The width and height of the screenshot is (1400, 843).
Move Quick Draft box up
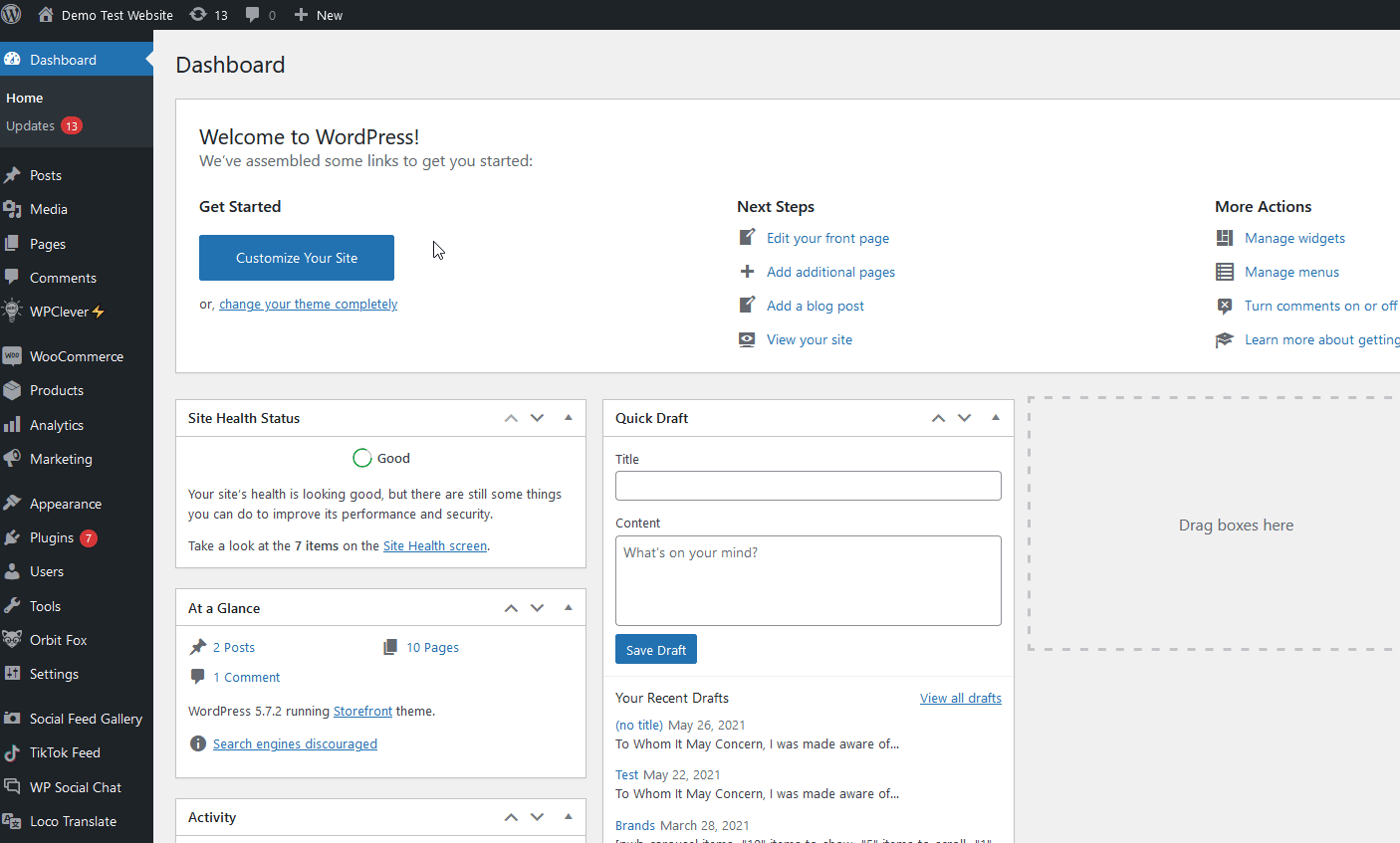coord(938,418)
